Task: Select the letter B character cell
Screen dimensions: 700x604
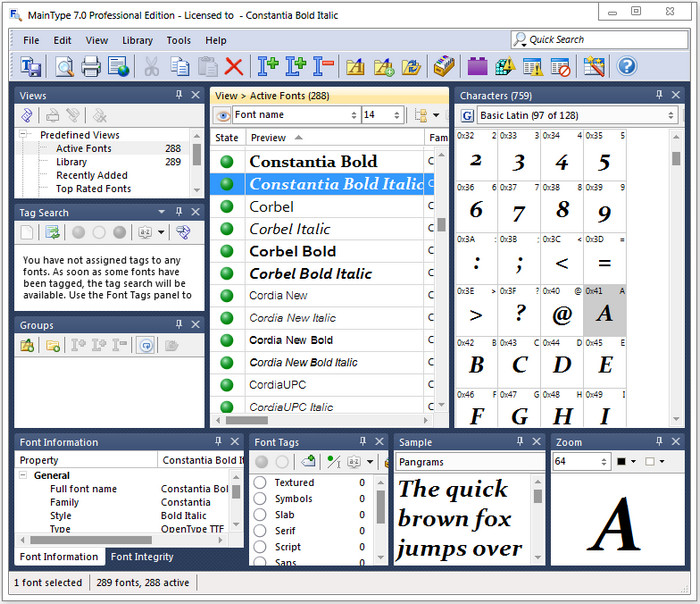Action: pos(476,362)
